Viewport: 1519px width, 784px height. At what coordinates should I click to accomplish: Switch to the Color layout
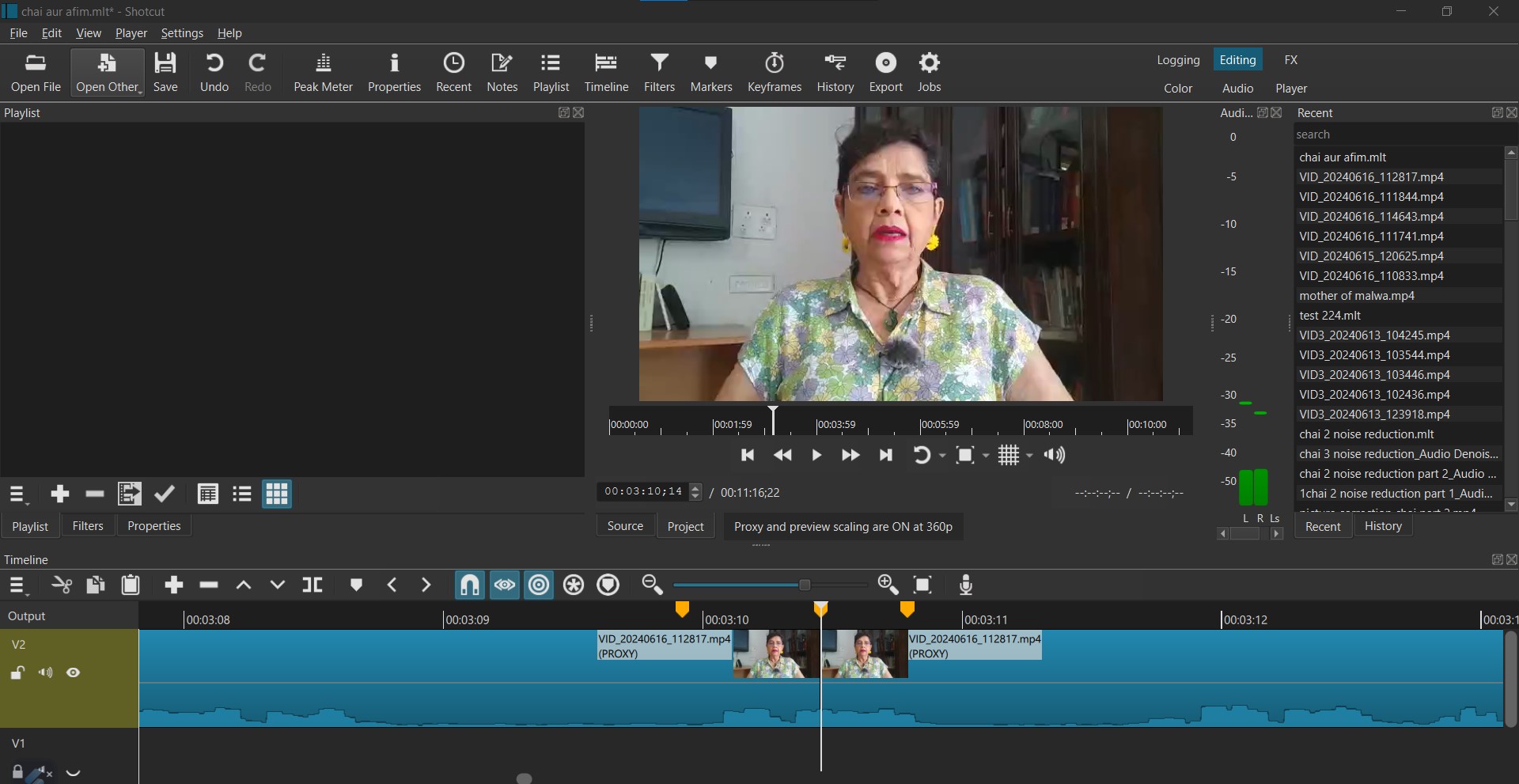coord(1177,89)
